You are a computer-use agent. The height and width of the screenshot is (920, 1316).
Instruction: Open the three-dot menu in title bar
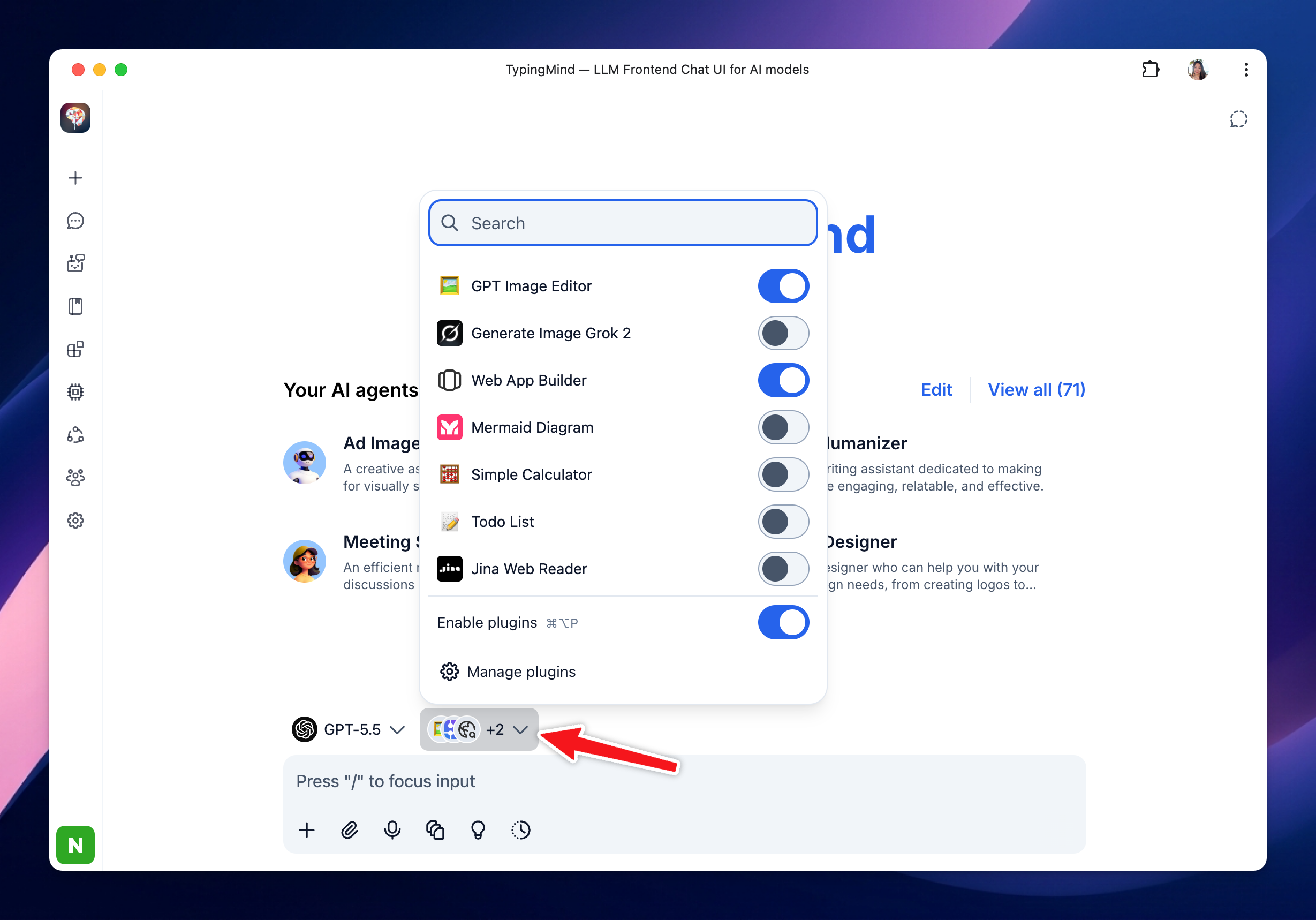[x=1246, y=70]
